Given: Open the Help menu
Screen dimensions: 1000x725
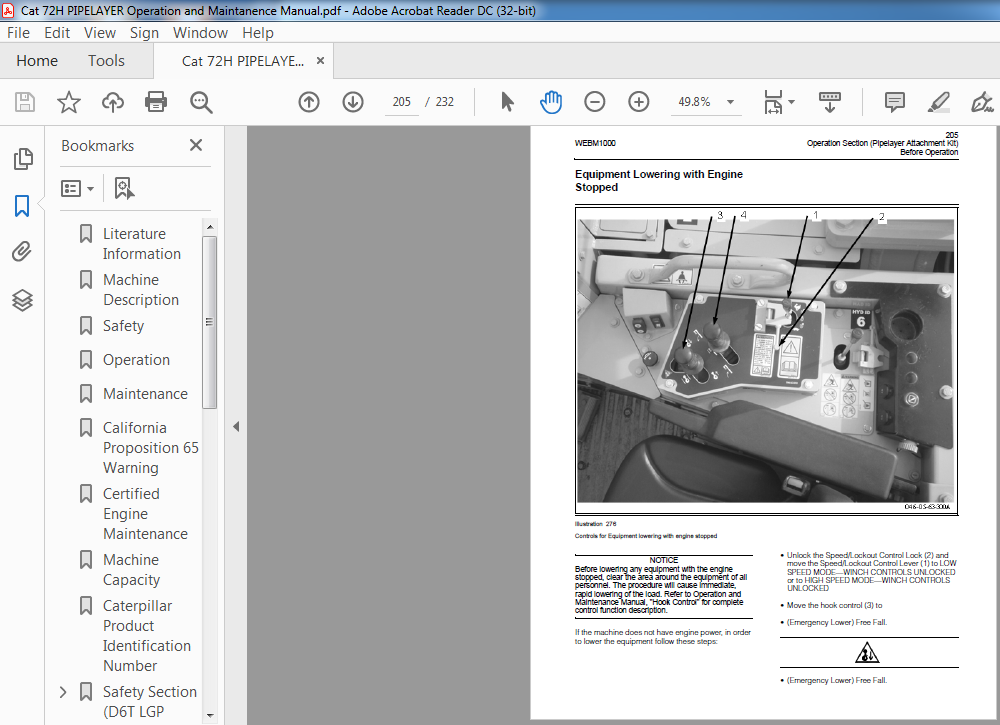Looking at the screenshot, I should pyautogui.click(x=258, y=33).
